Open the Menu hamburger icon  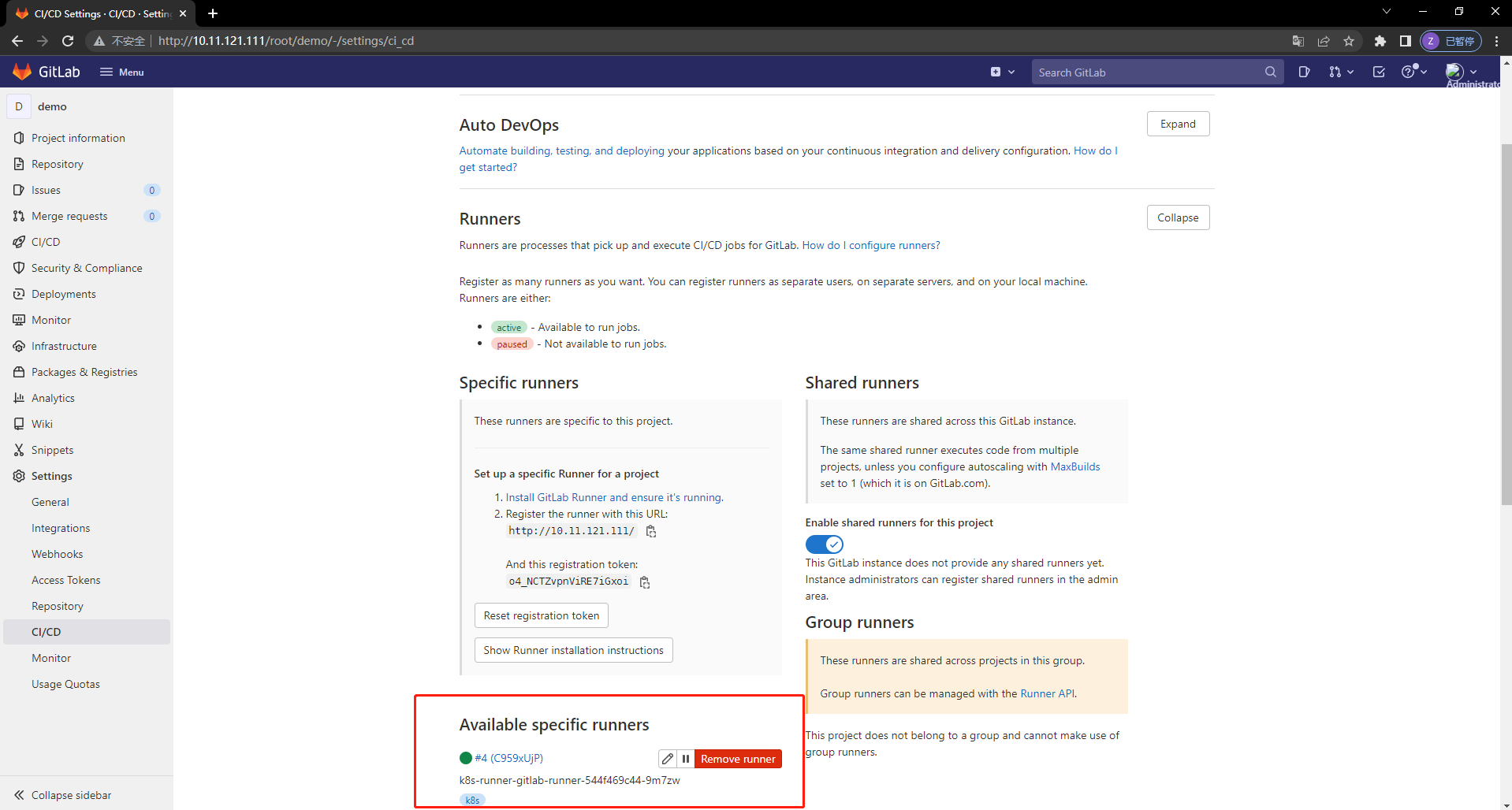click(x=106, y=72)
